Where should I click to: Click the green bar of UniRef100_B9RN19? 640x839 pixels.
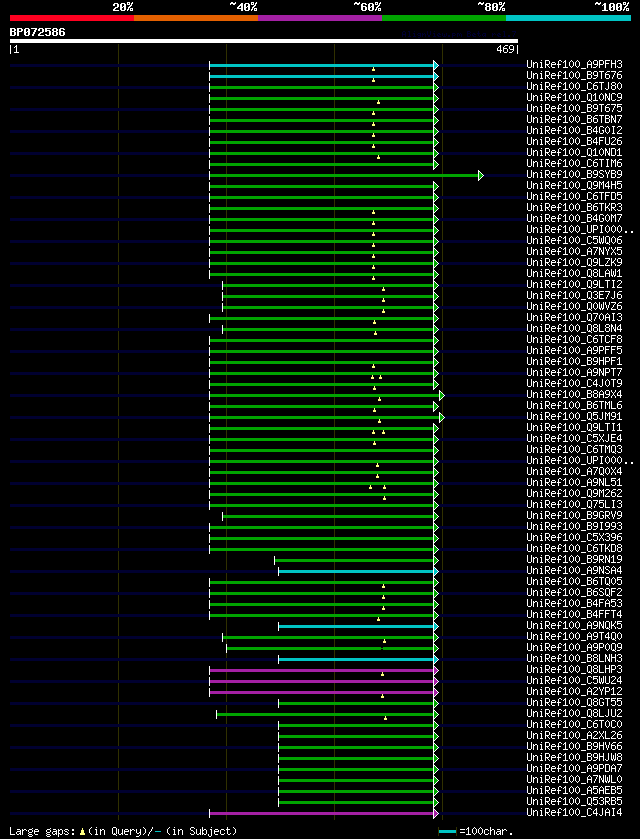click(354, 560)
